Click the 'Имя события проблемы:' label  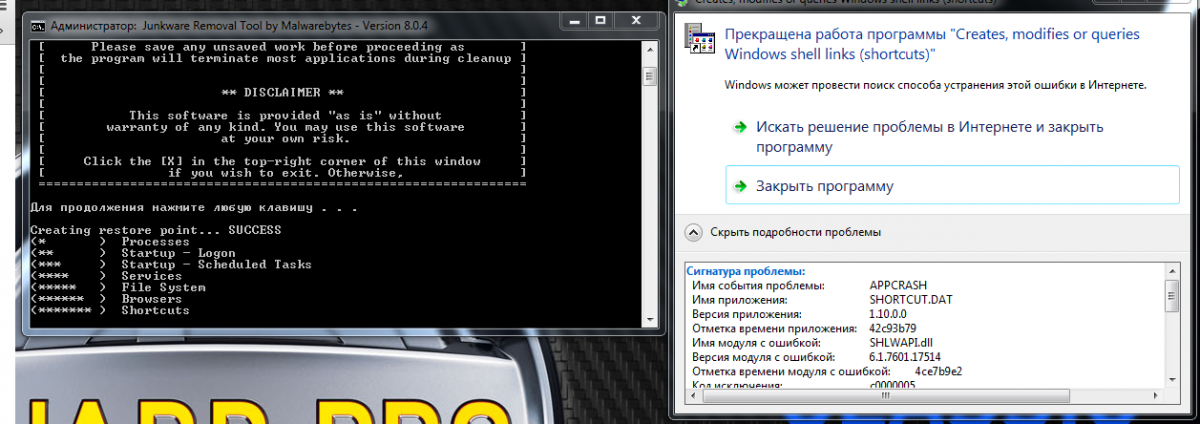click(759, 285)
